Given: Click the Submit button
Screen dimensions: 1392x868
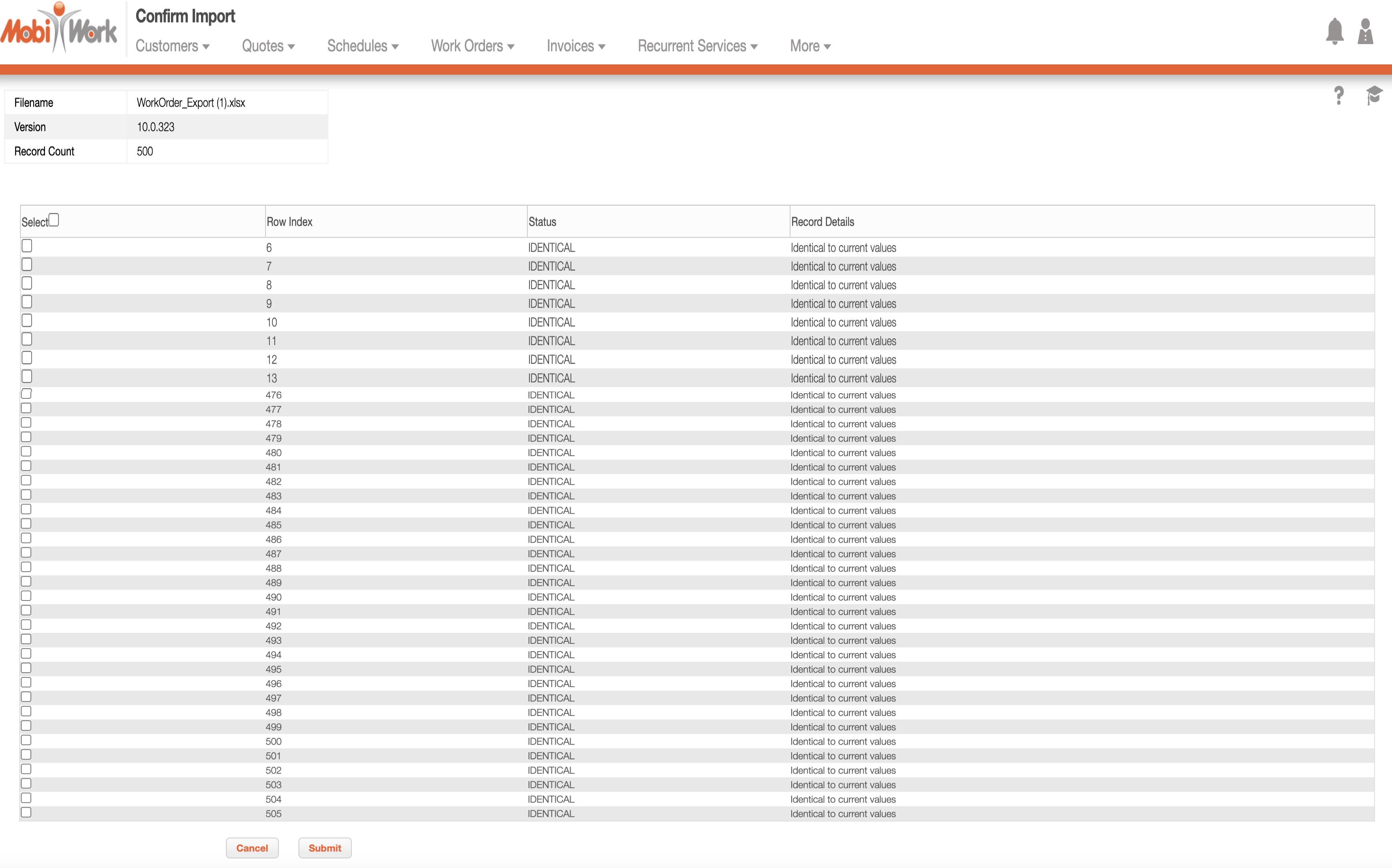Looking at the screenshot, I should coord(325,848).
